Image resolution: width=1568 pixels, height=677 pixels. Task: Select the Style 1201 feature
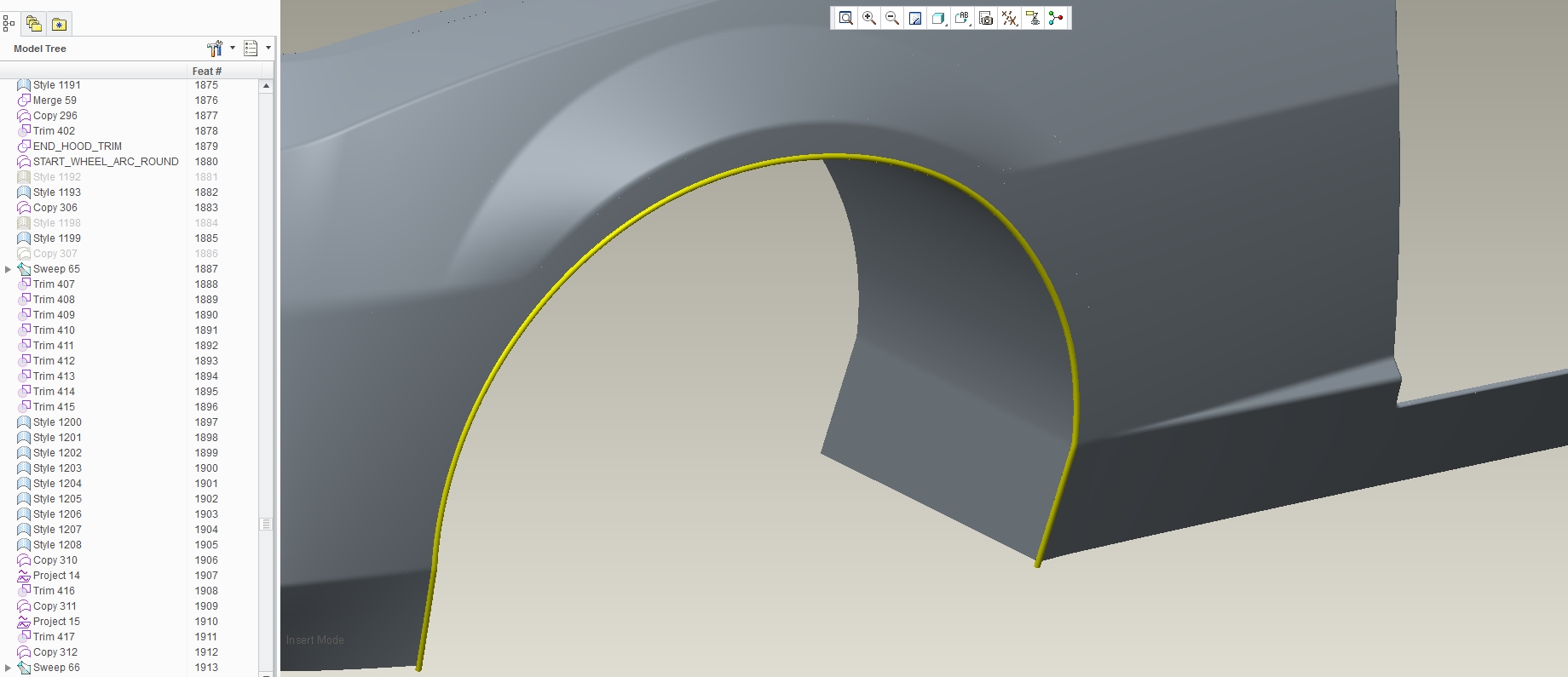[x=57, y=438]
